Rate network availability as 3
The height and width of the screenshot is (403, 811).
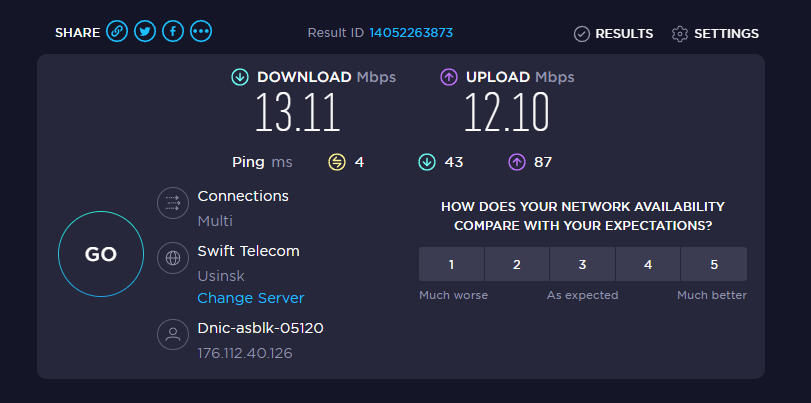click(582, 265)
